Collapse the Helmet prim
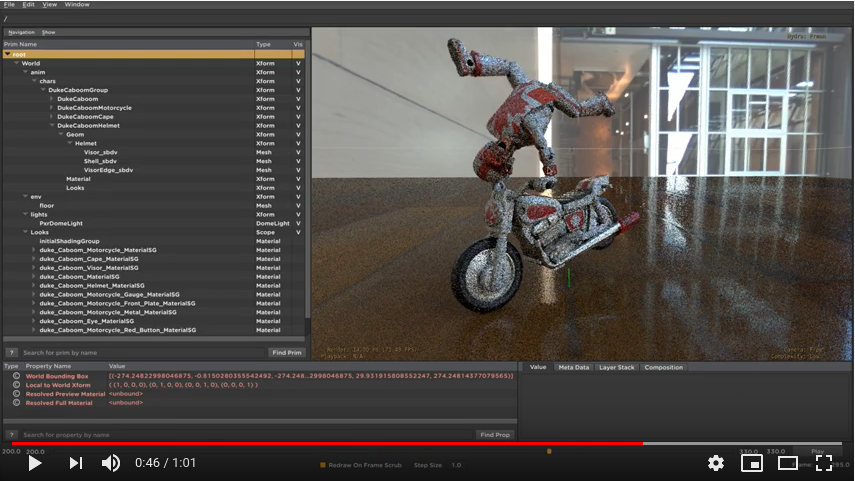Viewport: 855px width, 481px height. point(70,143)
